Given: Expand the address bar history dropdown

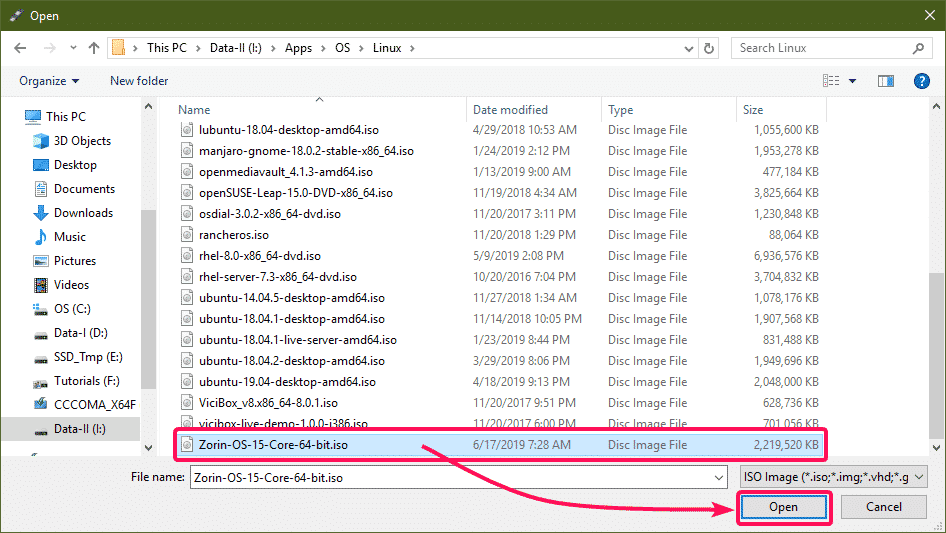Looking at the screenshot, I should pos(688,48).
